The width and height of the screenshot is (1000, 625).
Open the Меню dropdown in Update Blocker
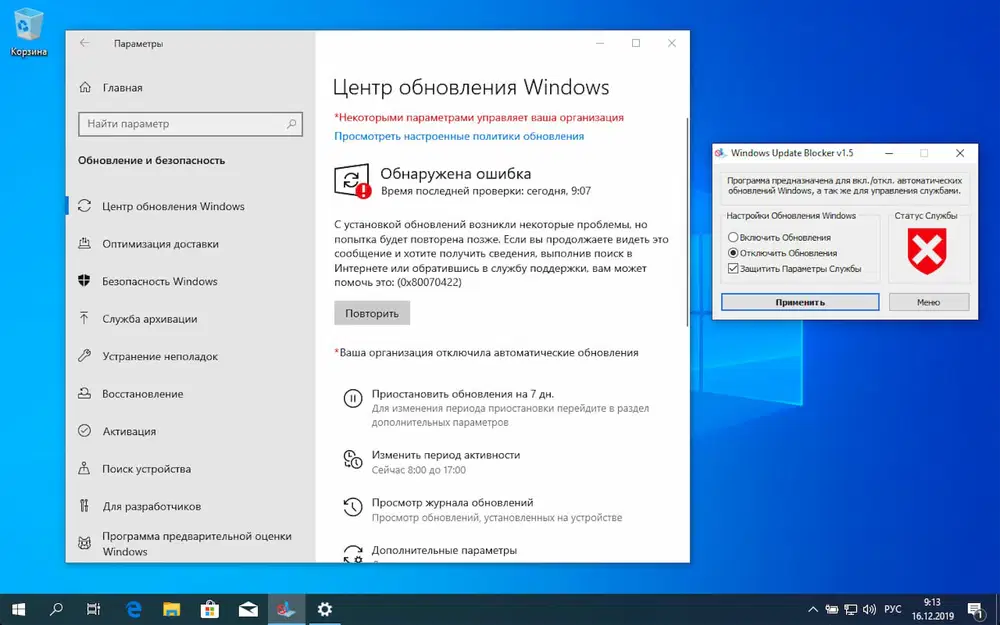(x=929, y=301)
